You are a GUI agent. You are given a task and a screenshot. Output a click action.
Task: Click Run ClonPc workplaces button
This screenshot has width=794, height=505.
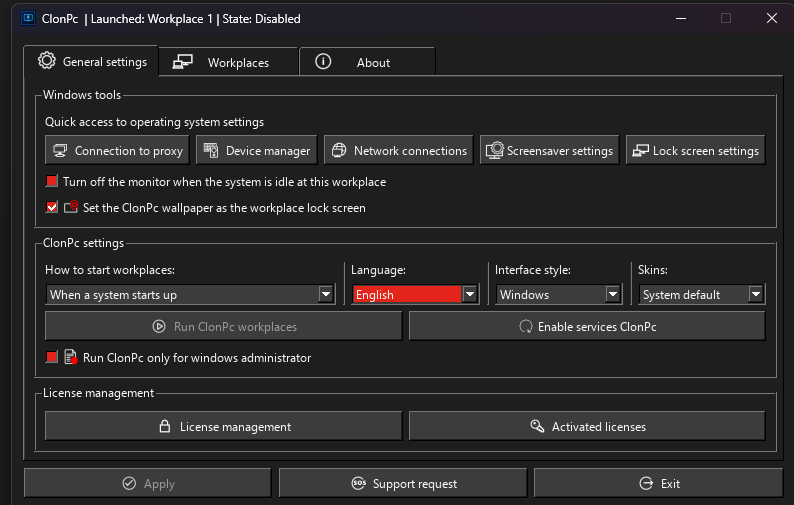223,326
